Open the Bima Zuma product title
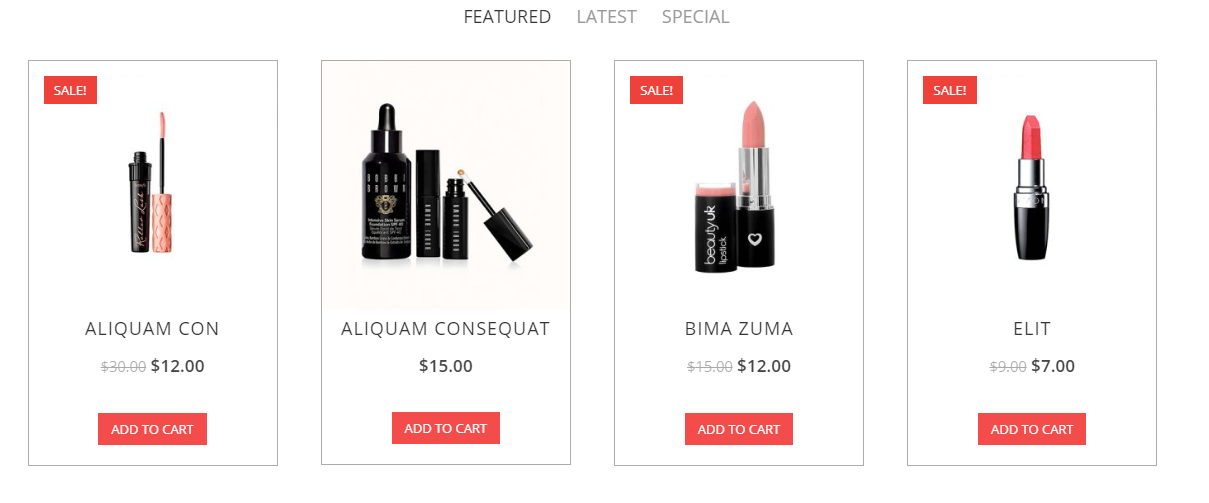1209x503 pixels. 739,329
